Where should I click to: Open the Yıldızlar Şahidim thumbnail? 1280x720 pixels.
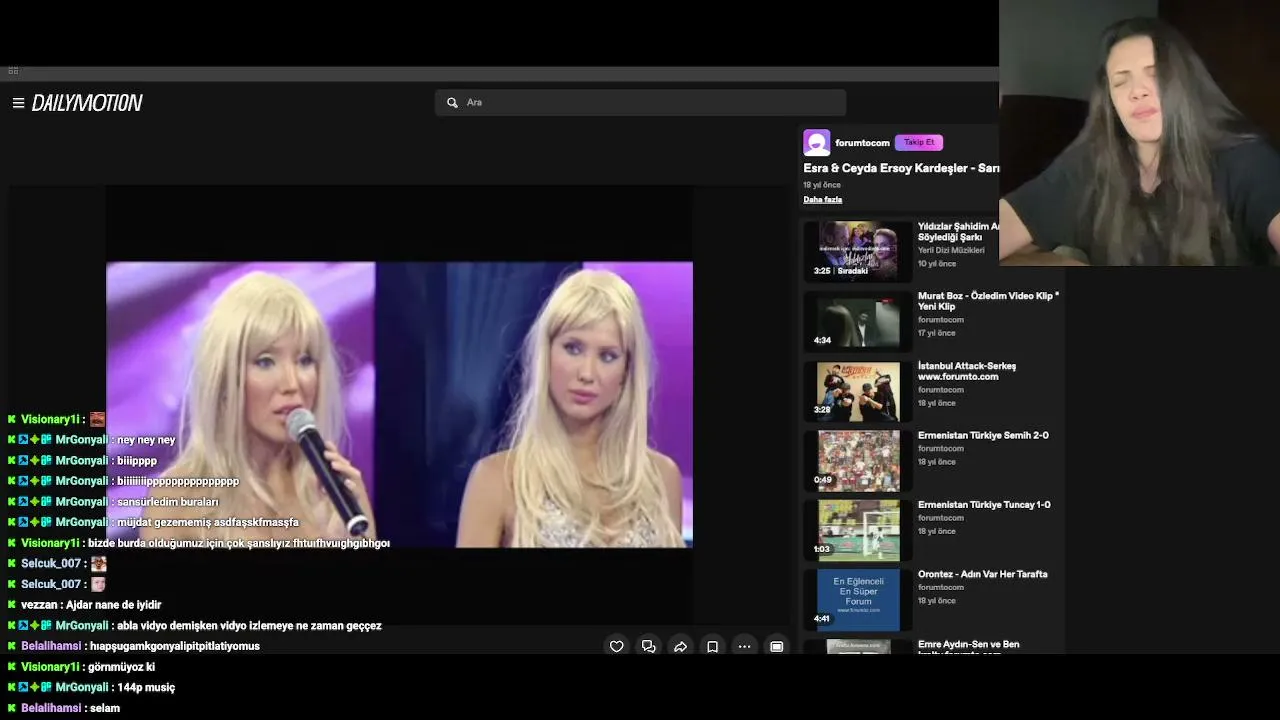click(858, 250)
